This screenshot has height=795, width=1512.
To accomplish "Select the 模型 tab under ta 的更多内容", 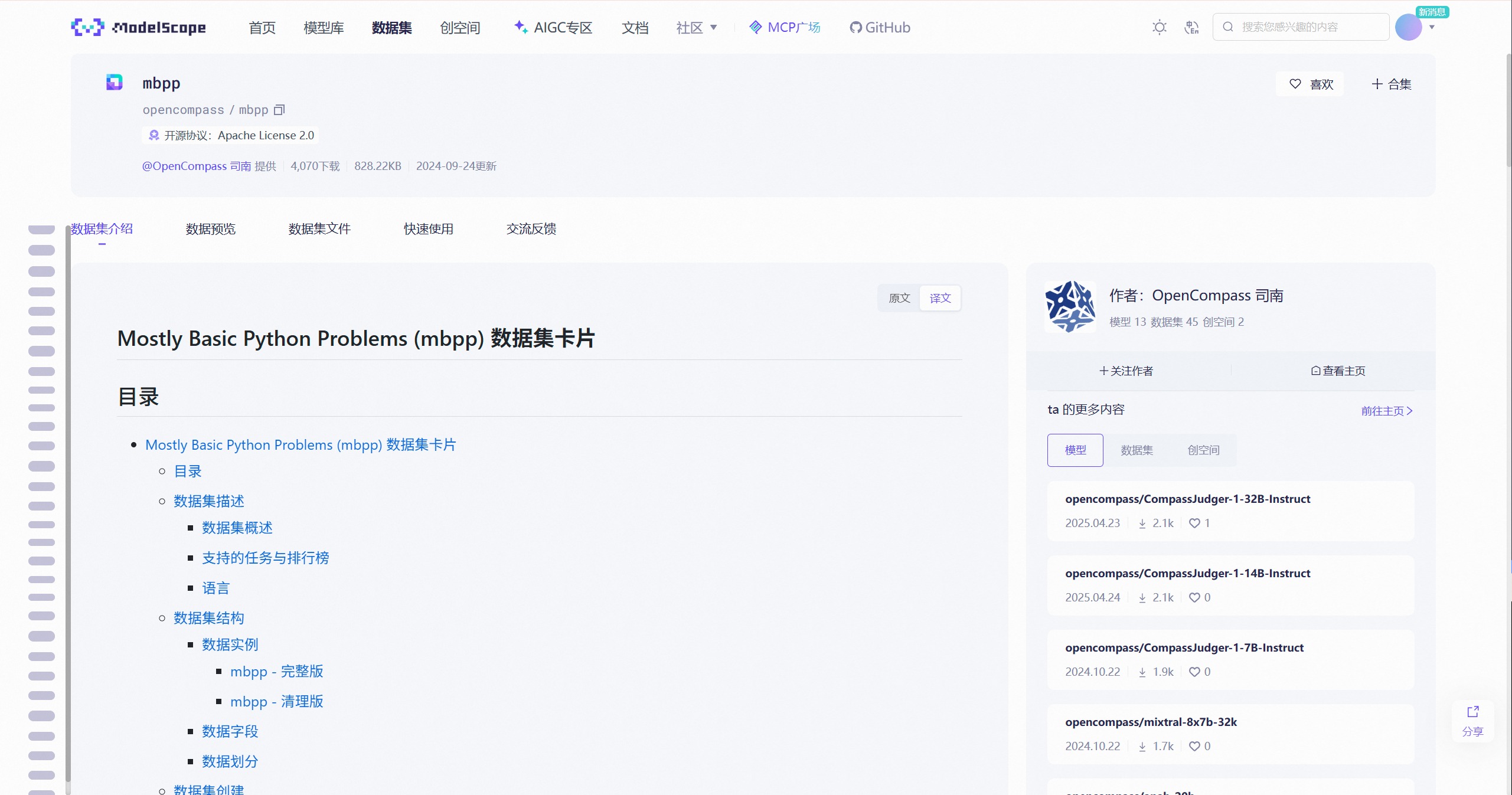I will point(1075,450).
